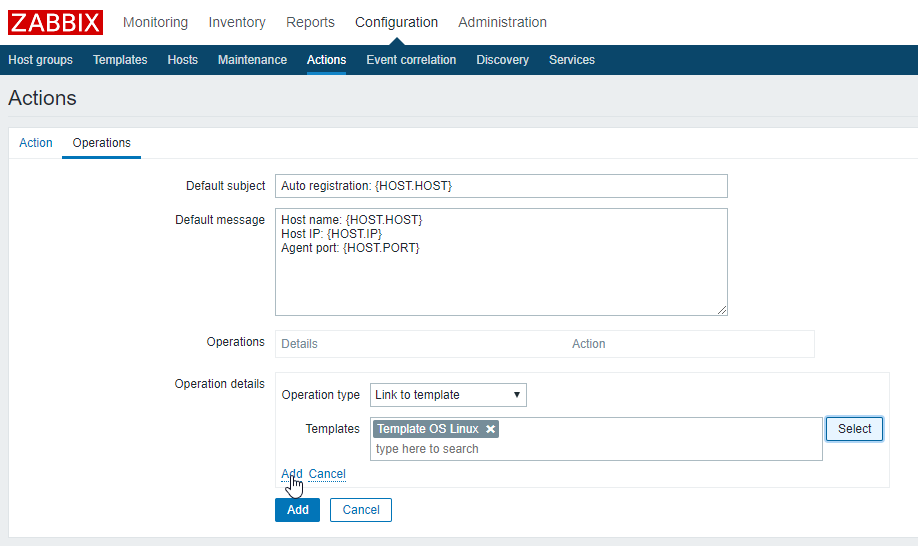Viewport: 918px width, 546px height.
Task: Click into the Default subject field
Action: pos(501,186)
